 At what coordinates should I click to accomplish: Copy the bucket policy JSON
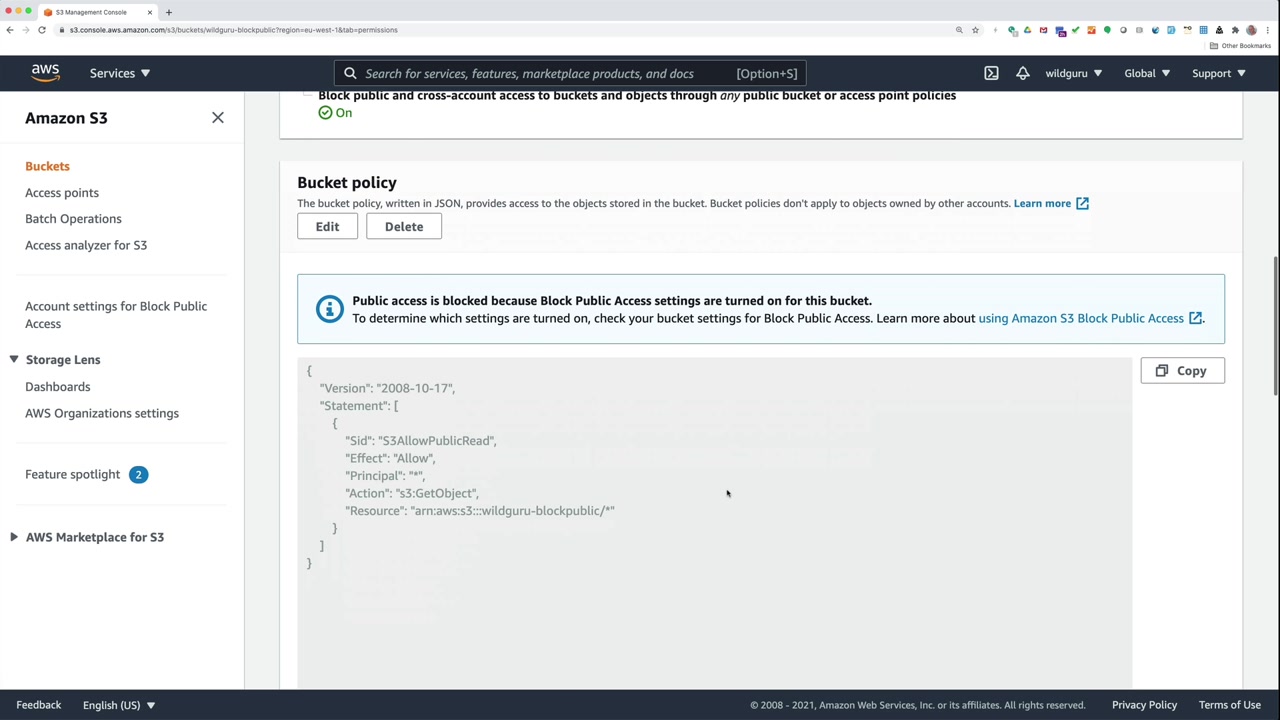(1182, 371)
